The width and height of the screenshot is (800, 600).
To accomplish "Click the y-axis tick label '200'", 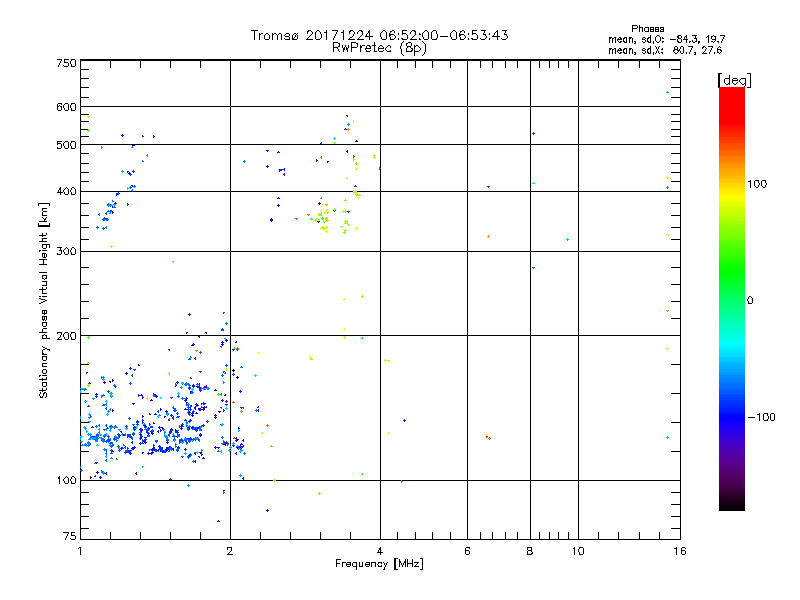I will pyautogui.click(x=66, y=336).
